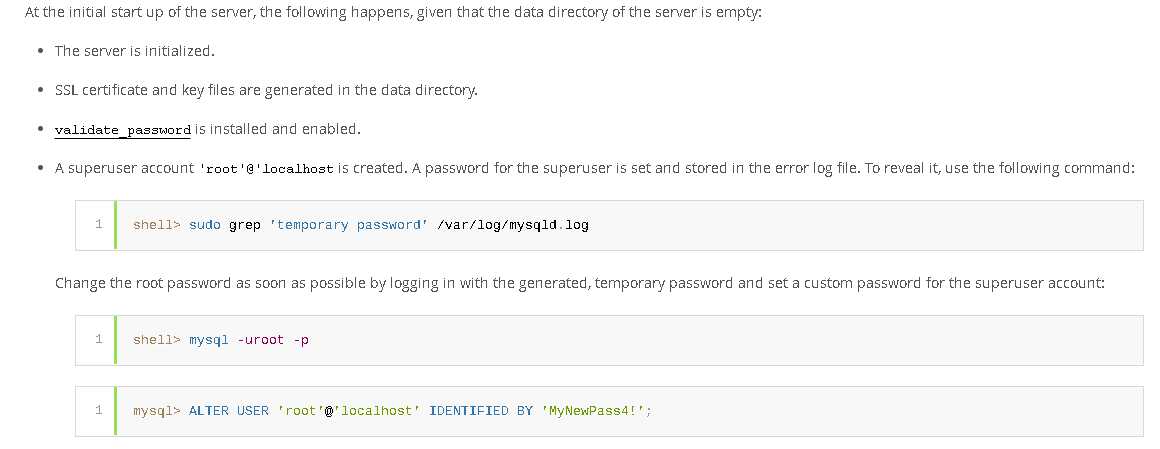Click the 'root'@'localhost' account name in the bullet text
Screen dimensions: 1160x449
[266, 169]
